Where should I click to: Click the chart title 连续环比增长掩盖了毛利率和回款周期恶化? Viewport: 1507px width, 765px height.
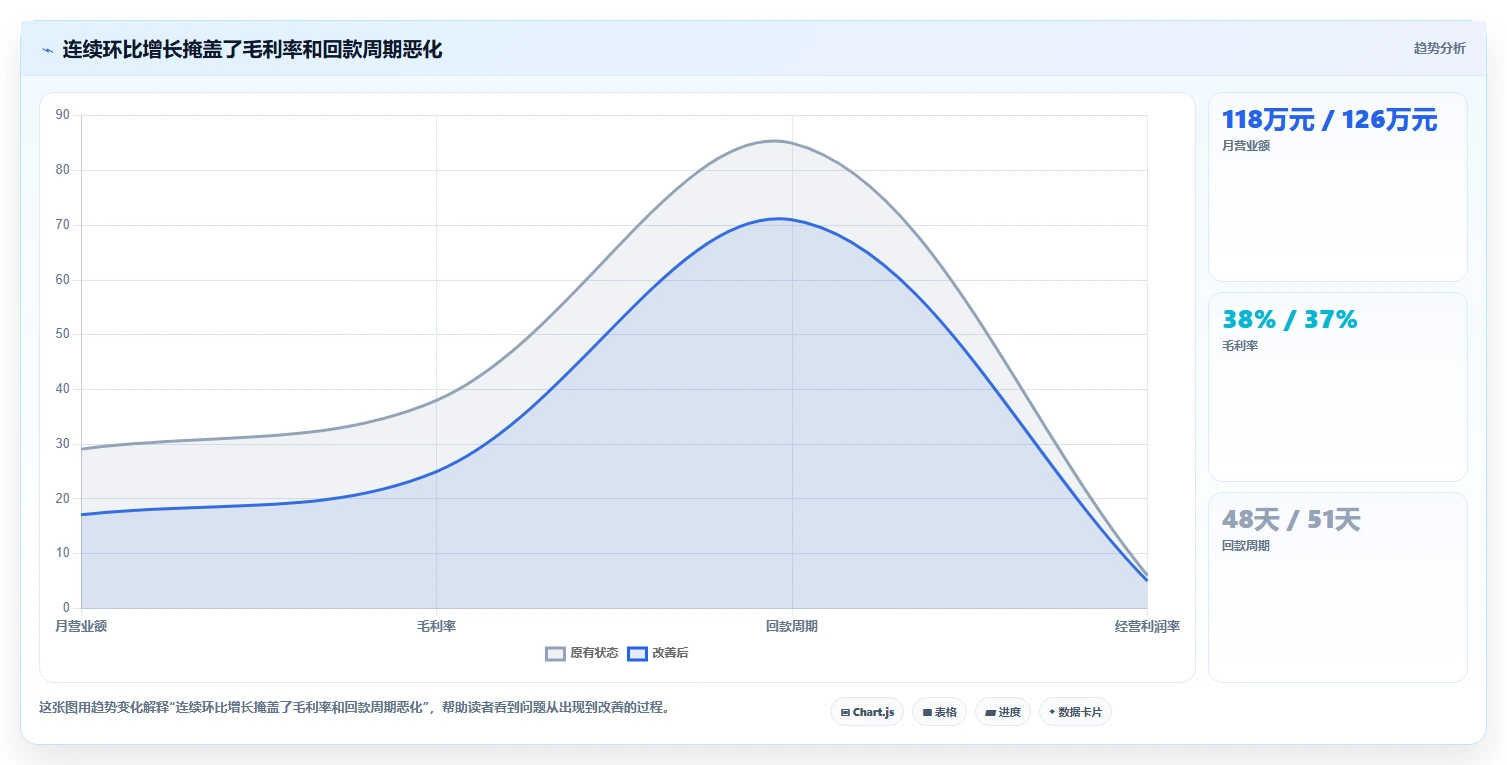pos(252,49)
